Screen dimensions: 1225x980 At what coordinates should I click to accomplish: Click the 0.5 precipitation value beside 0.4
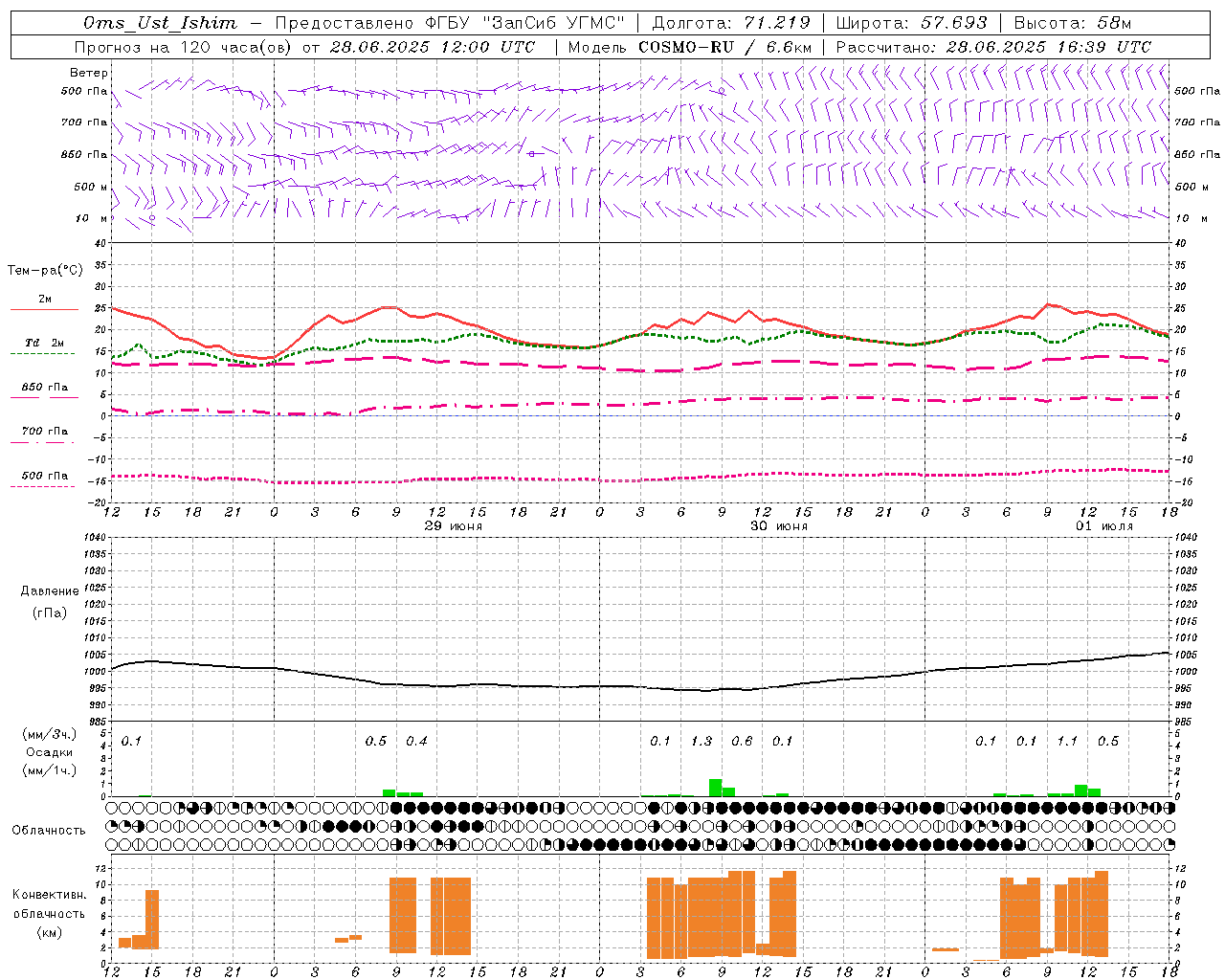tap(376, 742)
